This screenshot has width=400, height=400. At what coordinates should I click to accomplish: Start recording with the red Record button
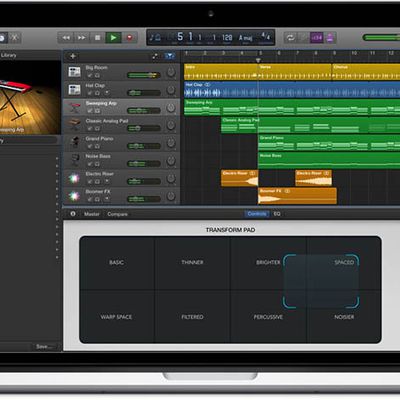click(129, 38)
